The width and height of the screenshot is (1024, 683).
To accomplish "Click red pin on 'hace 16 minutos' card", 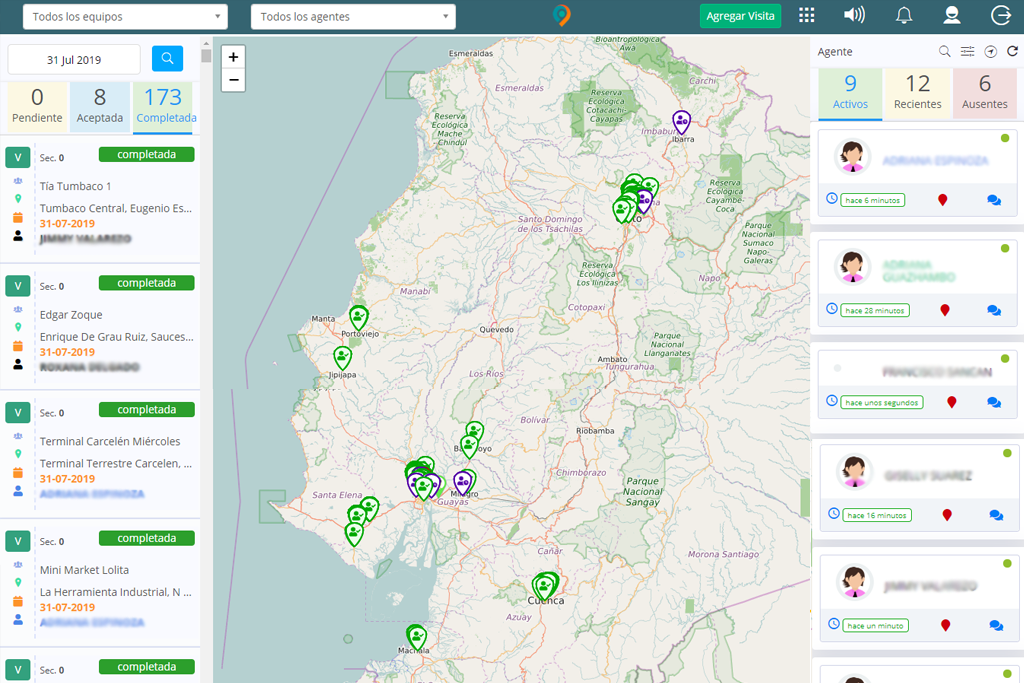I will pos(947,515).
